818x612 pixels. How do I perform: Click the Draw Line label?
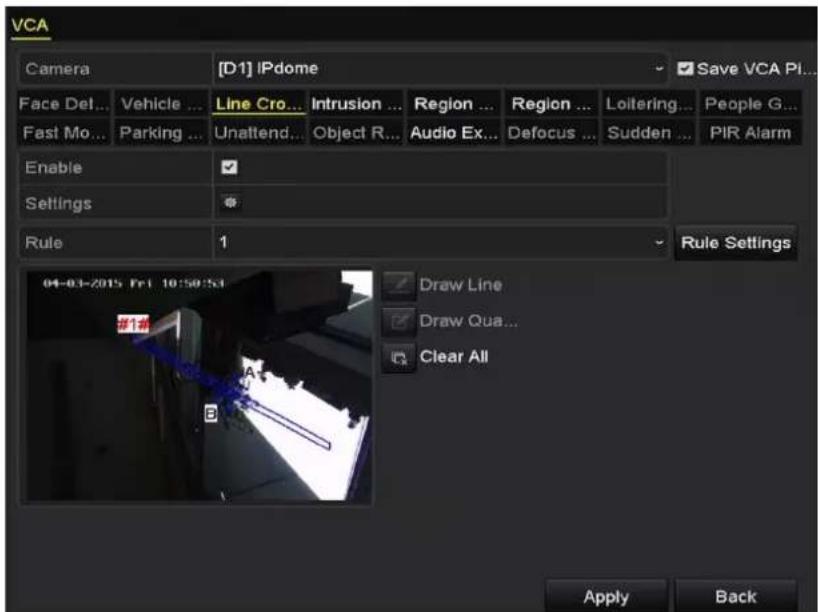(x=461, y=285)
